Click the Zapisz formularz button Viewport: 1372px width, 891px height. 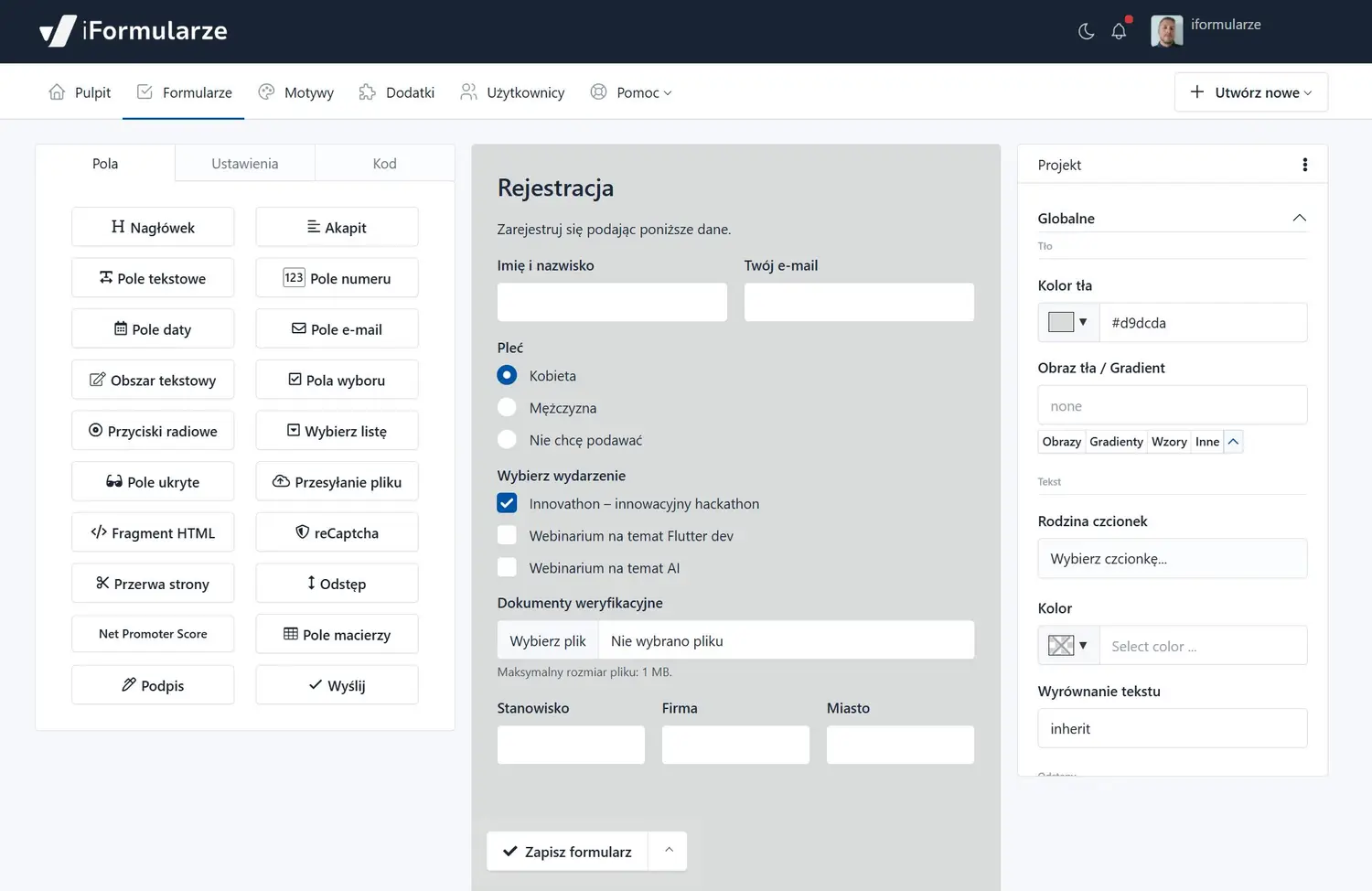tap(567, 852)
